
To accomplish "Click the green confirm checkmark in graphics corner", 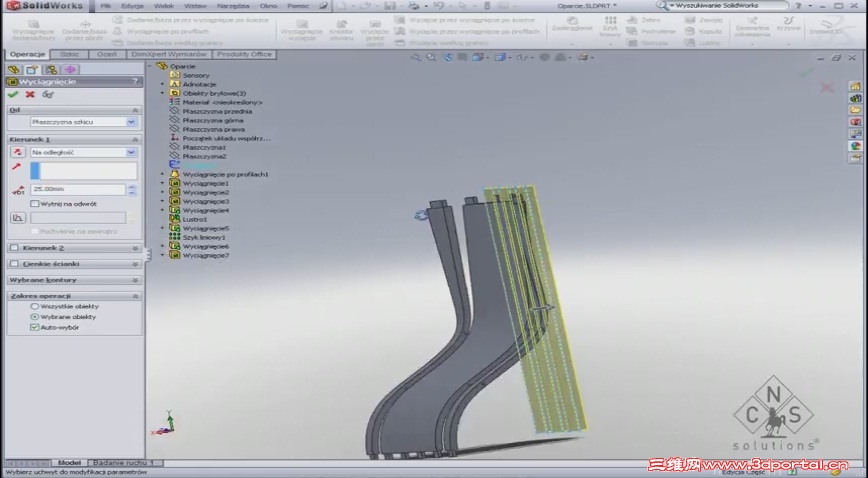I will (807, 72).
